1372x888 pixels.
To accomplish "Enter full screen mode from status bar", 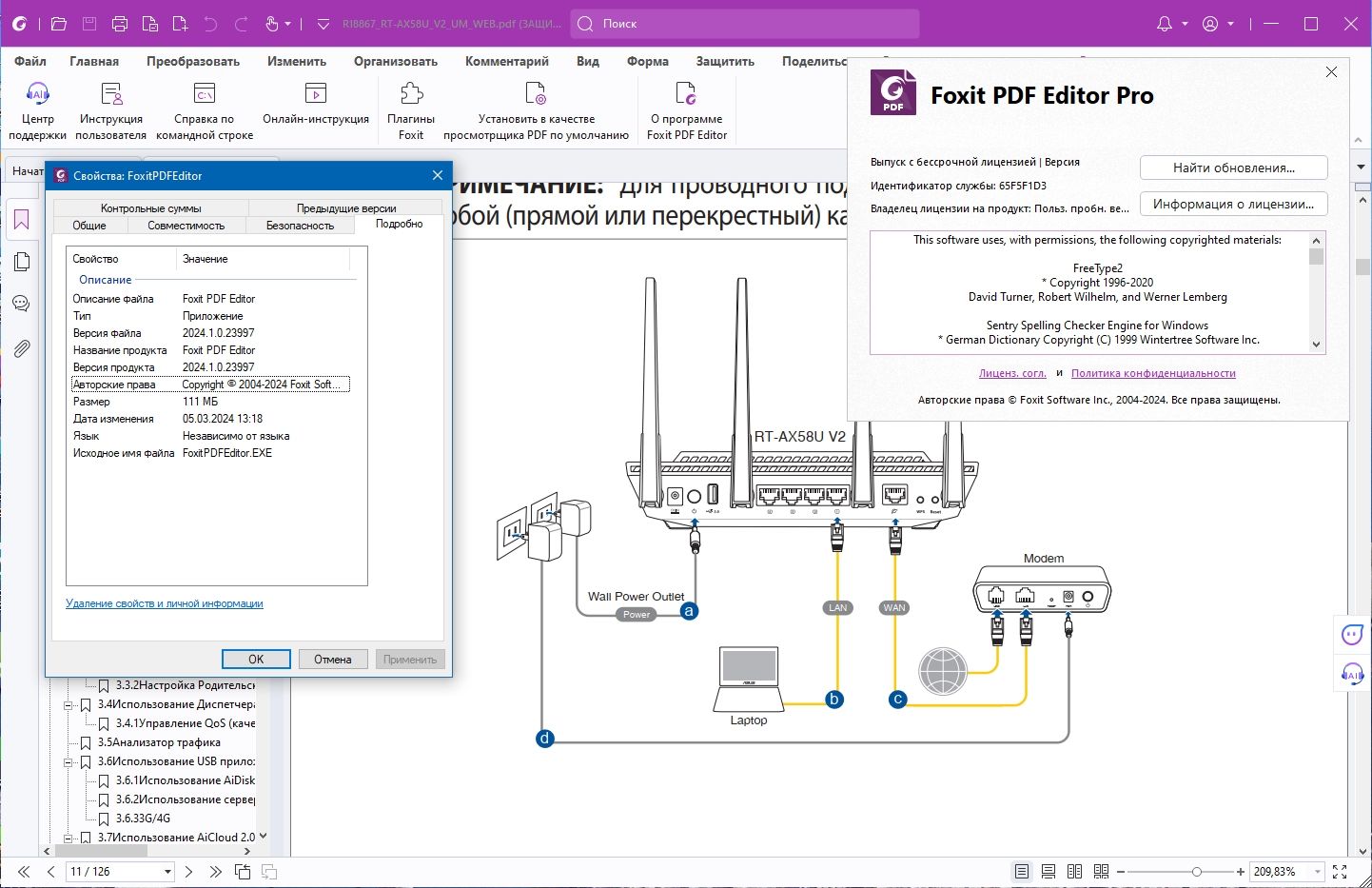I will pos(1340,872).
